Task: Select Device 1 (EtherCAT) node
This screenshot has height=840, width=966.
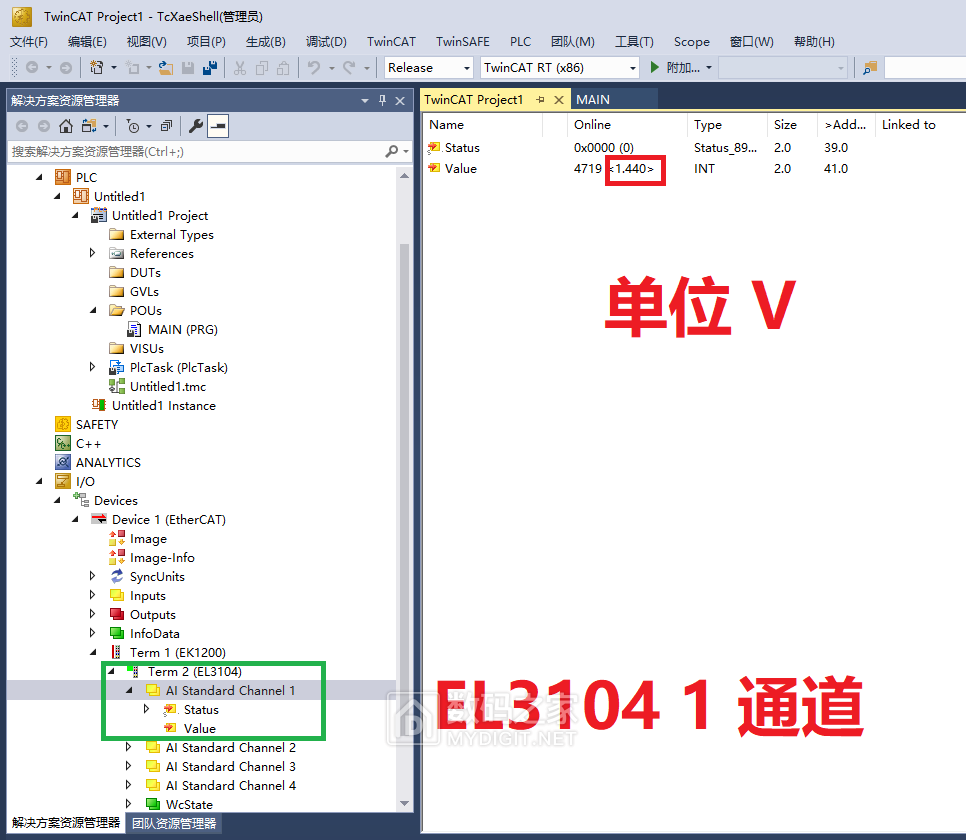Action: (168, 520)
